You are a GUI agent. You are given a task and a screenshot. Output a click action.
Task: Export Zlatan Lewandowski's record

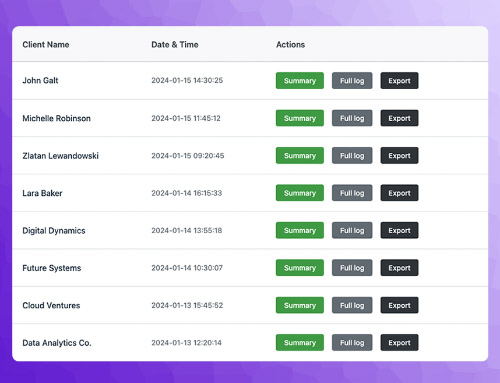399,156
